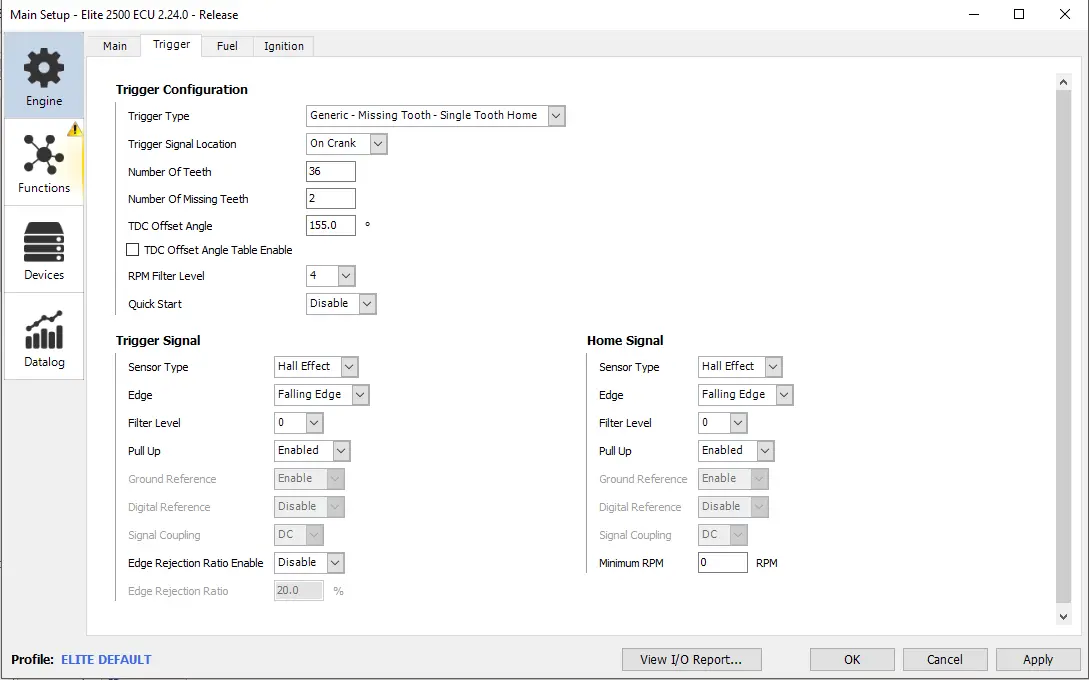Click the warning triangle on Functions
Viewport: 1089px width, 680px height.
pos(75,130)
